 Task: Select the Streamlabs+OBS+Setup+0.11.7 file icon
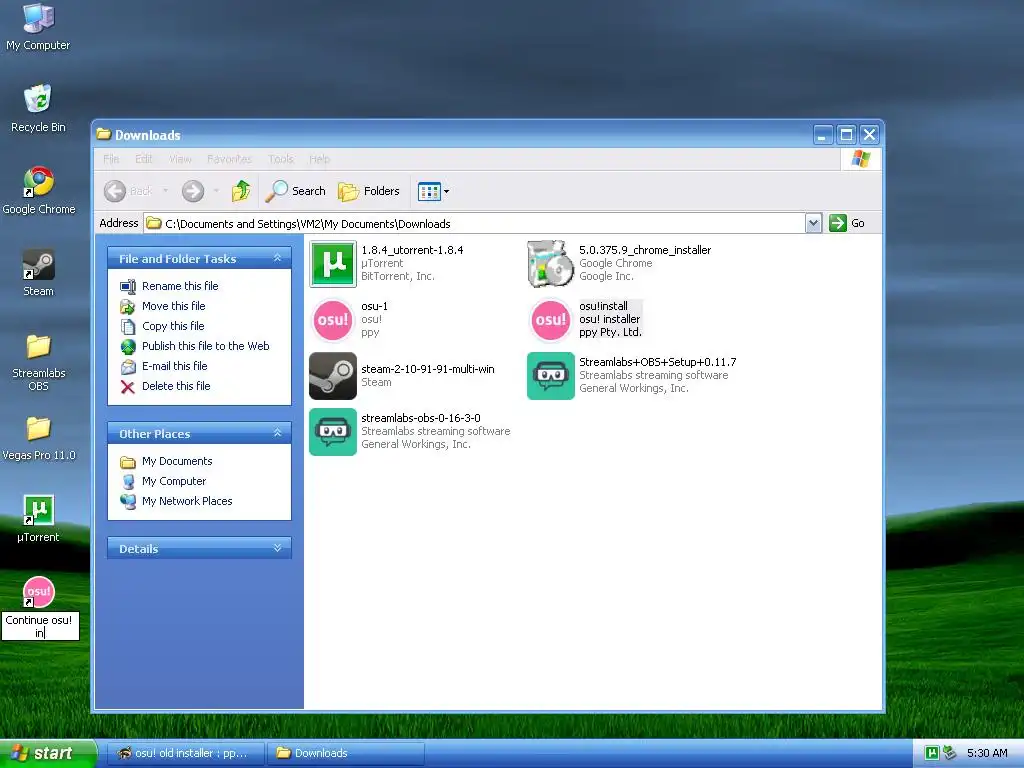[x=551, y=376]
